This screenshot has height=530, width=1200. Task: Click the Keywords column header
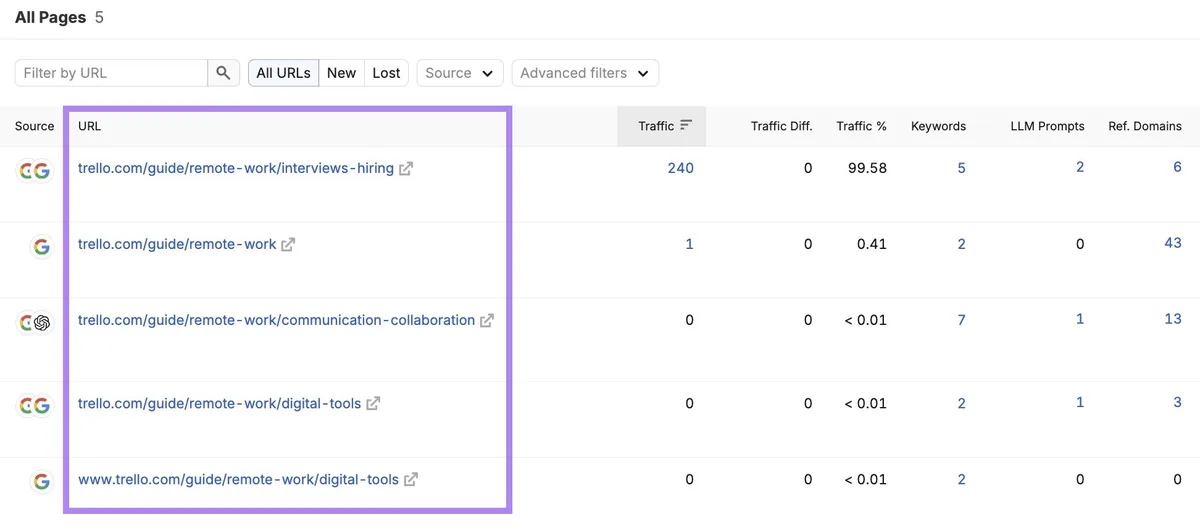coord(938,126)
